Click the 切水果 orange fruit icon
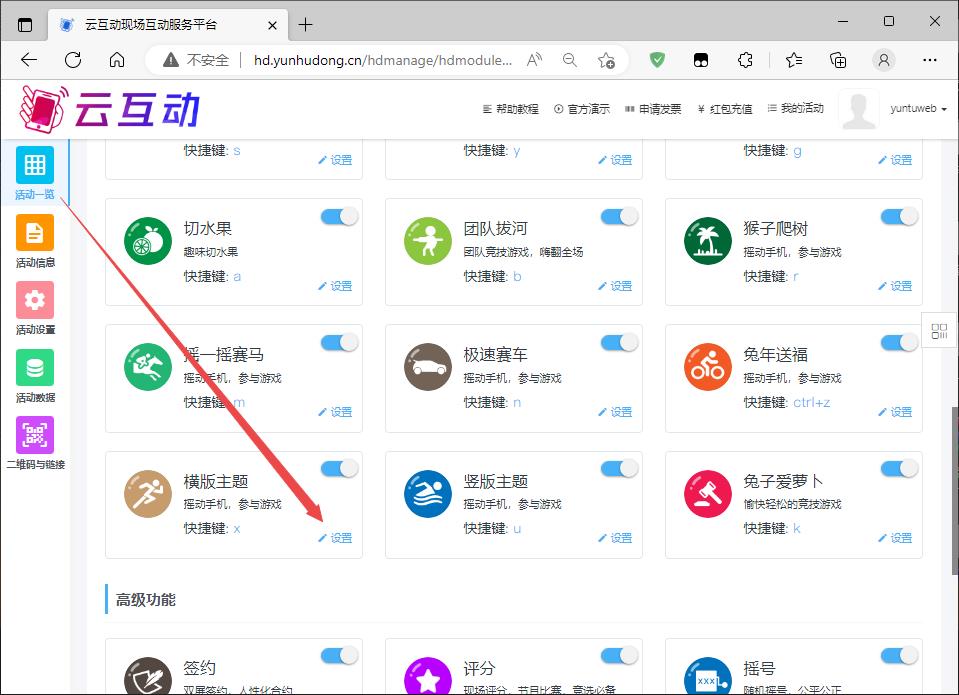 148,242
